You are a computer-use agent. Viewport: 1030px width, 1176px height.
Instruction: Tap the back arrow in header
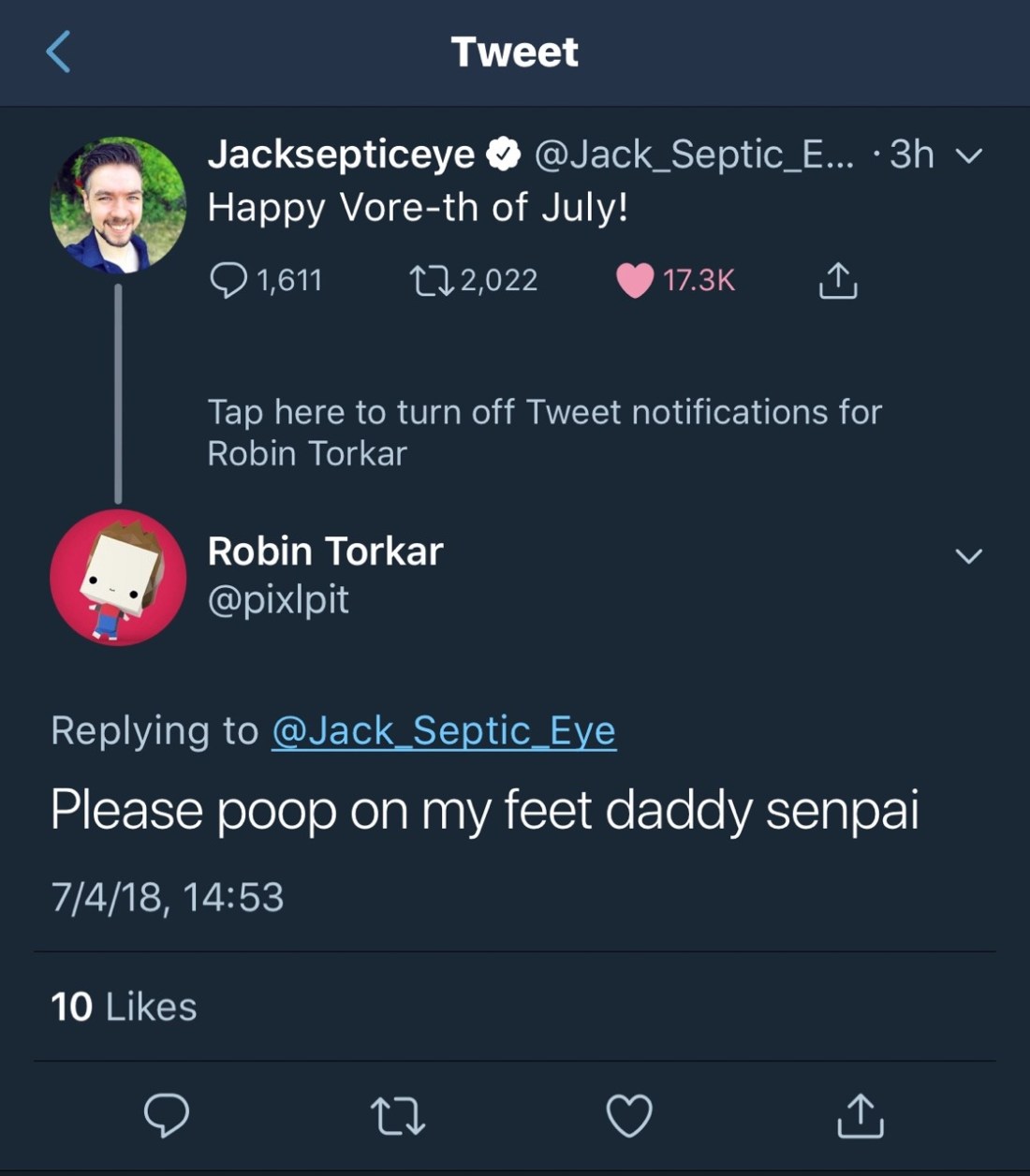click(58, 51)
